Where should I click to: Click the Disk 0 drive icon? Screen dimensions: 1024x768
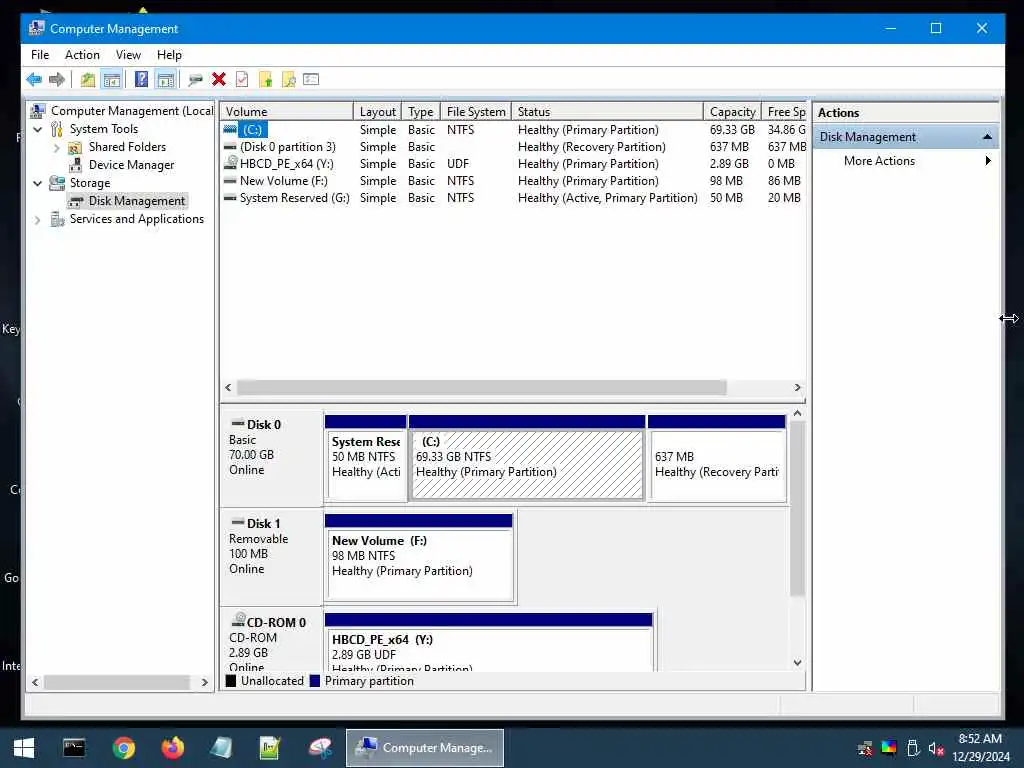238,423
